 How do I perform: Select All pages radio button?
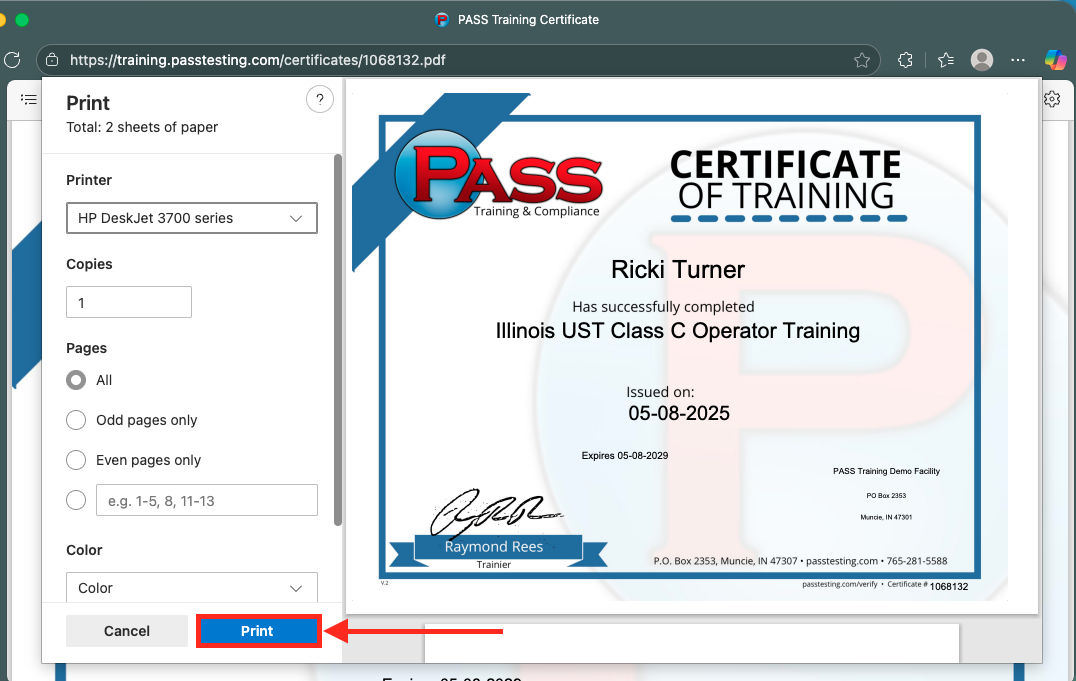pyautogui.click(x=76, y=380)
